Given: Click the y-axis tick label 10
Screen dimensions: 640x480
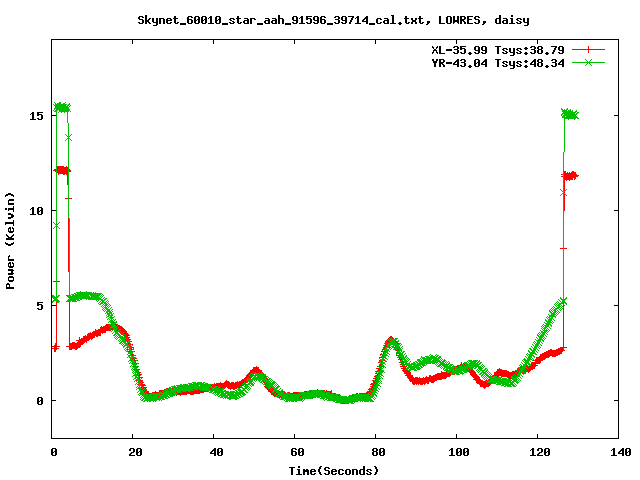Looking at the screenshot, I should 36,211.
